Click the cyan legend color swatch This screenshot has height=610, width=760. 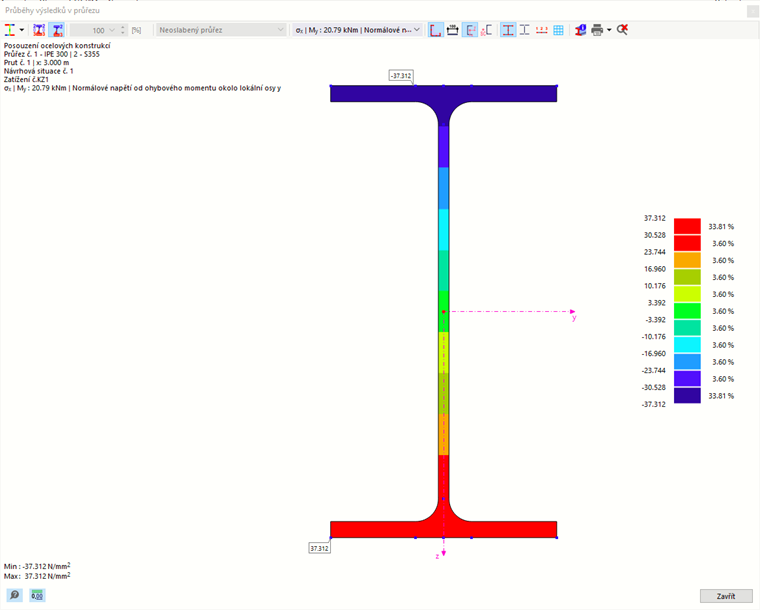[x=687, y=344]
